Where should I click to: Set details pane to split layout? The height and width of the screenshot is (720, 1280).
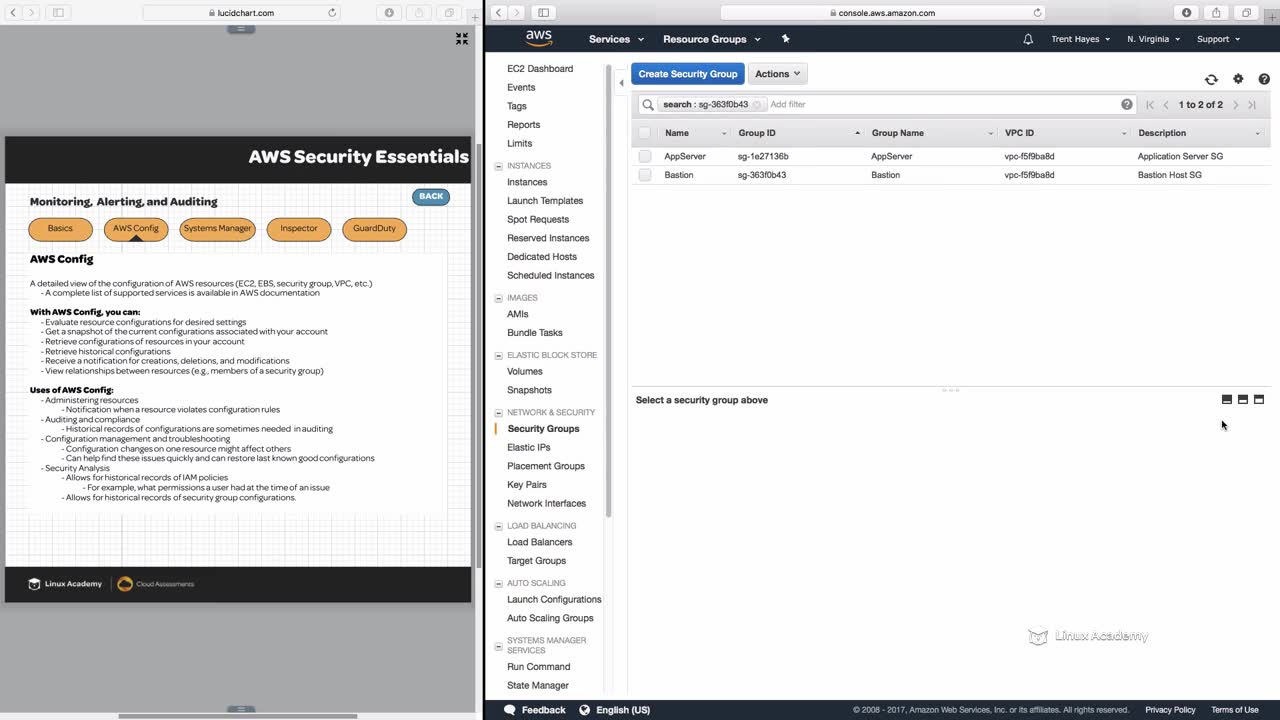click(x=1243, y=400)
